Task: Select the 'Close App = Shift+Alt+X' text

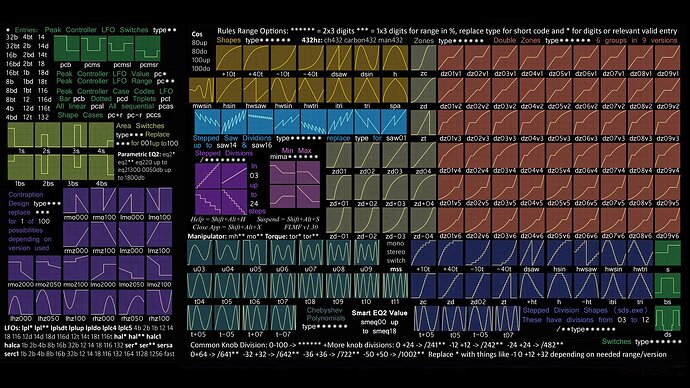Action: [x=227, y=227]
